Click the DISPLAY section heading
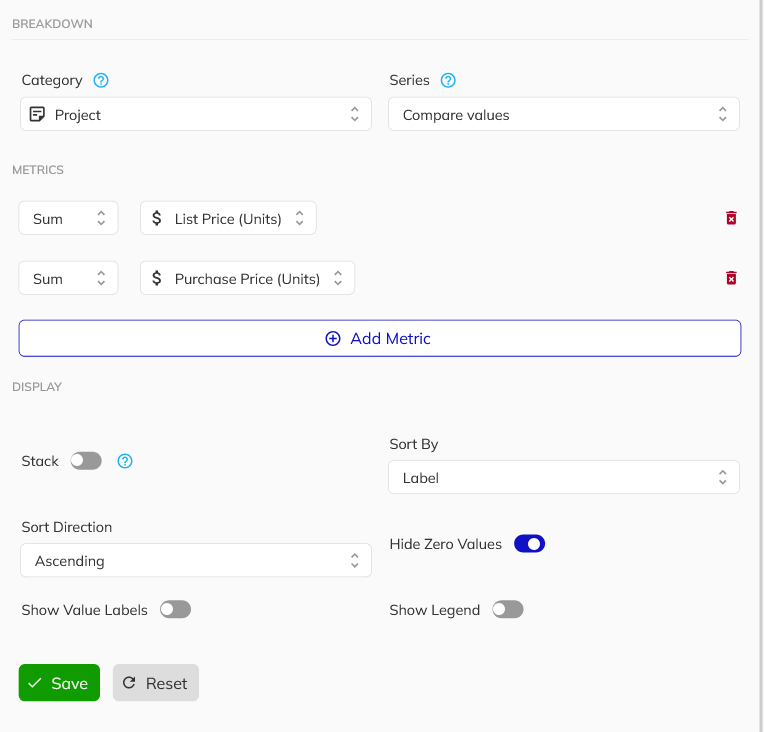 (x=37, y=387)
